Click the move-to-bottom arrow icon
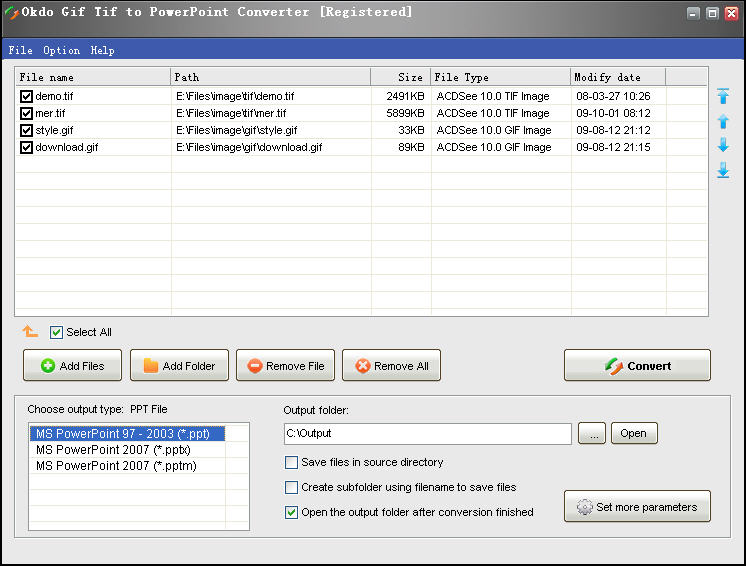This screenshot has height=566, width=746. (x=723, y=171)
